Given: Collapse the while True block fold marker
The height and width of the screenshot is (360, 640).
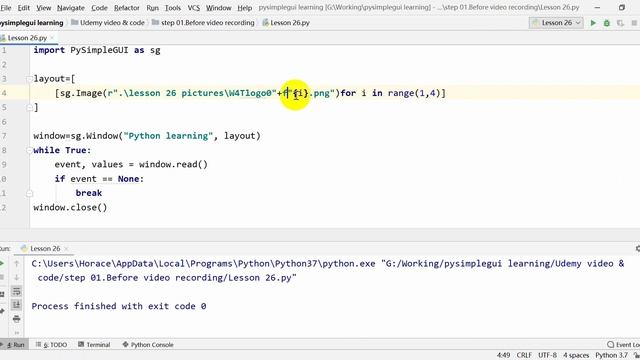Looking at the screenshot, I should [29, 150].
